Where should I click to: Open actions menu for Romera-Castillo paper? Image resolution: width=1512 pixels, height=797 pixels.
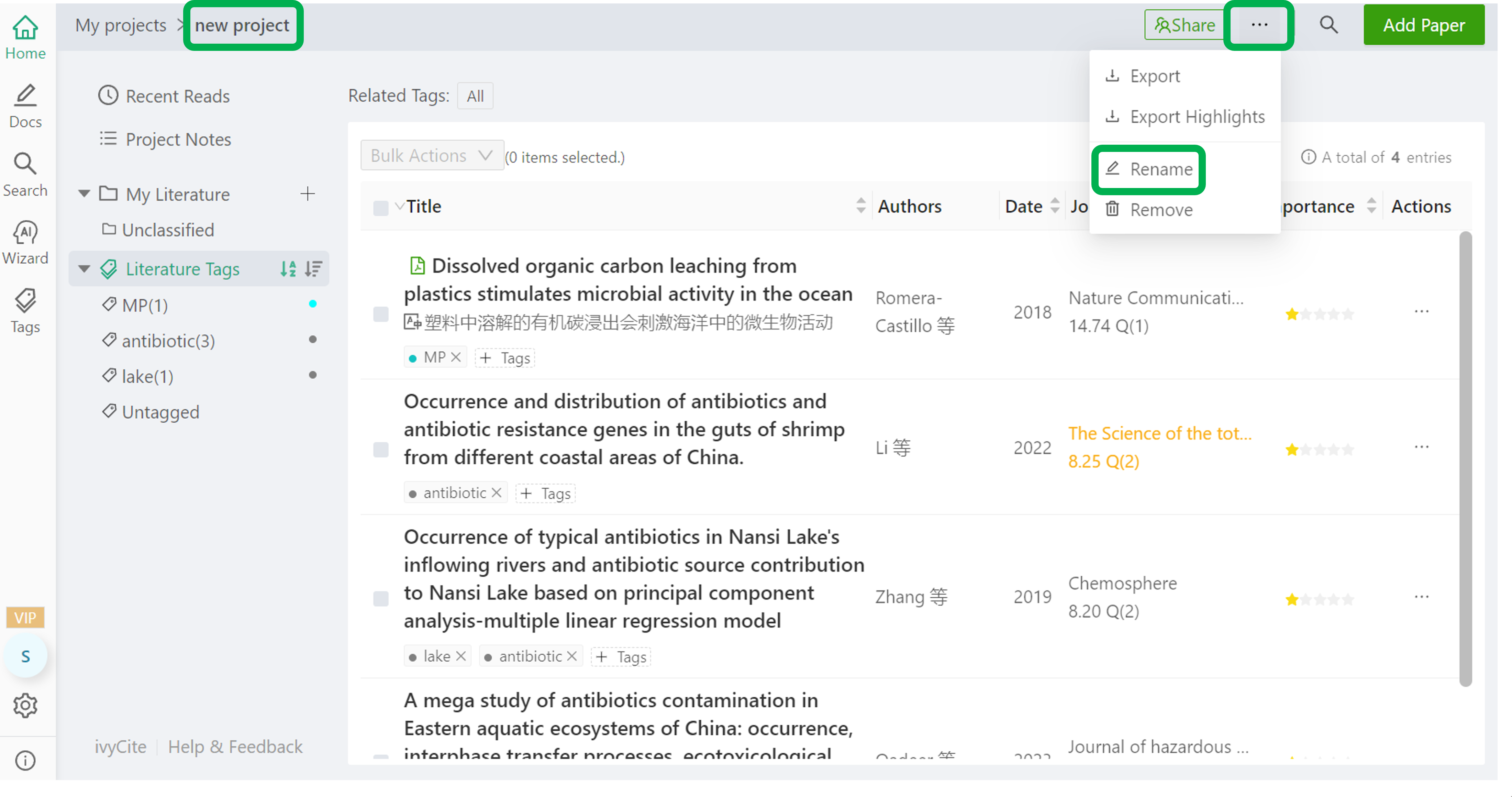click(x=1422, y=312)
